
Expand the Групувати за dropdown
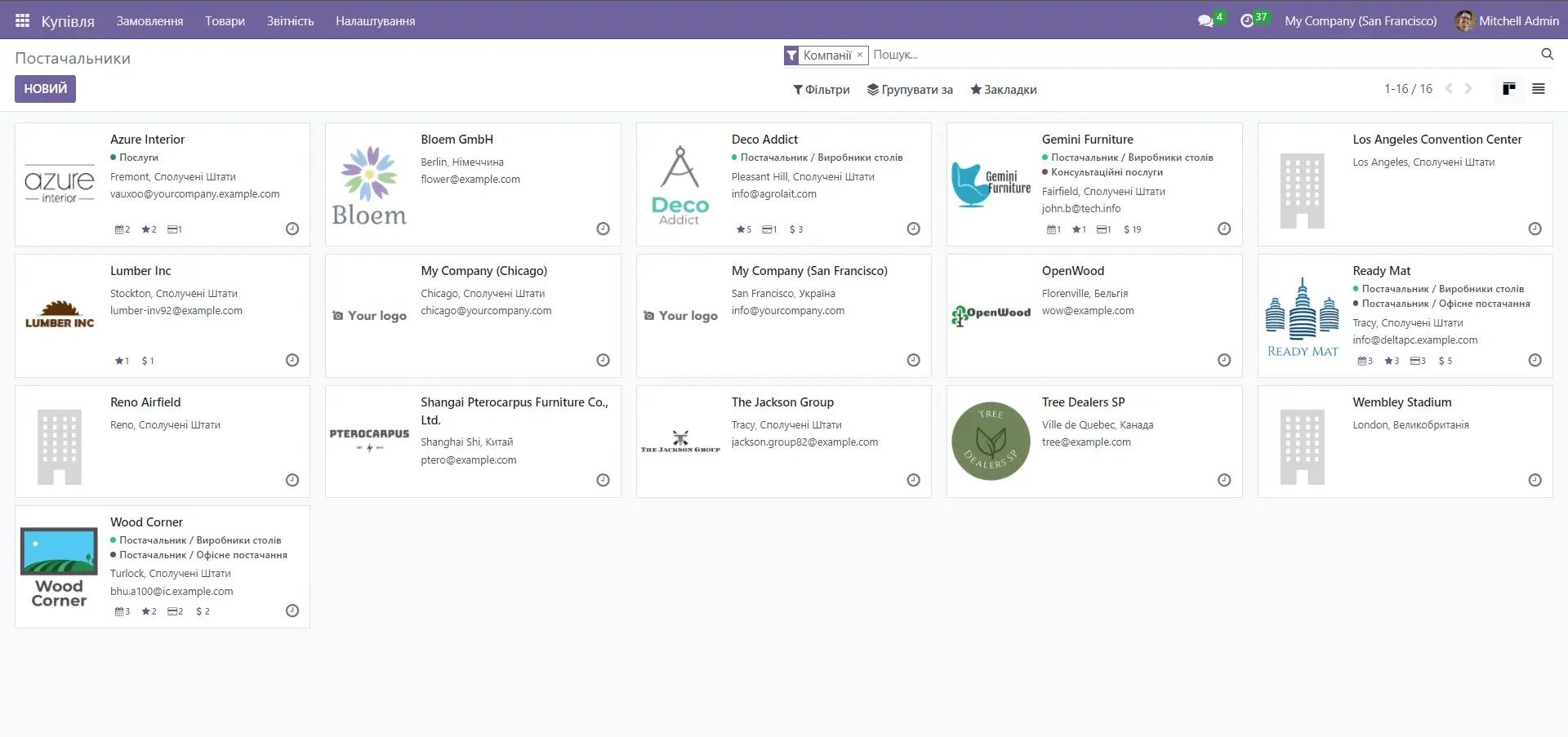tap(910, 90)
